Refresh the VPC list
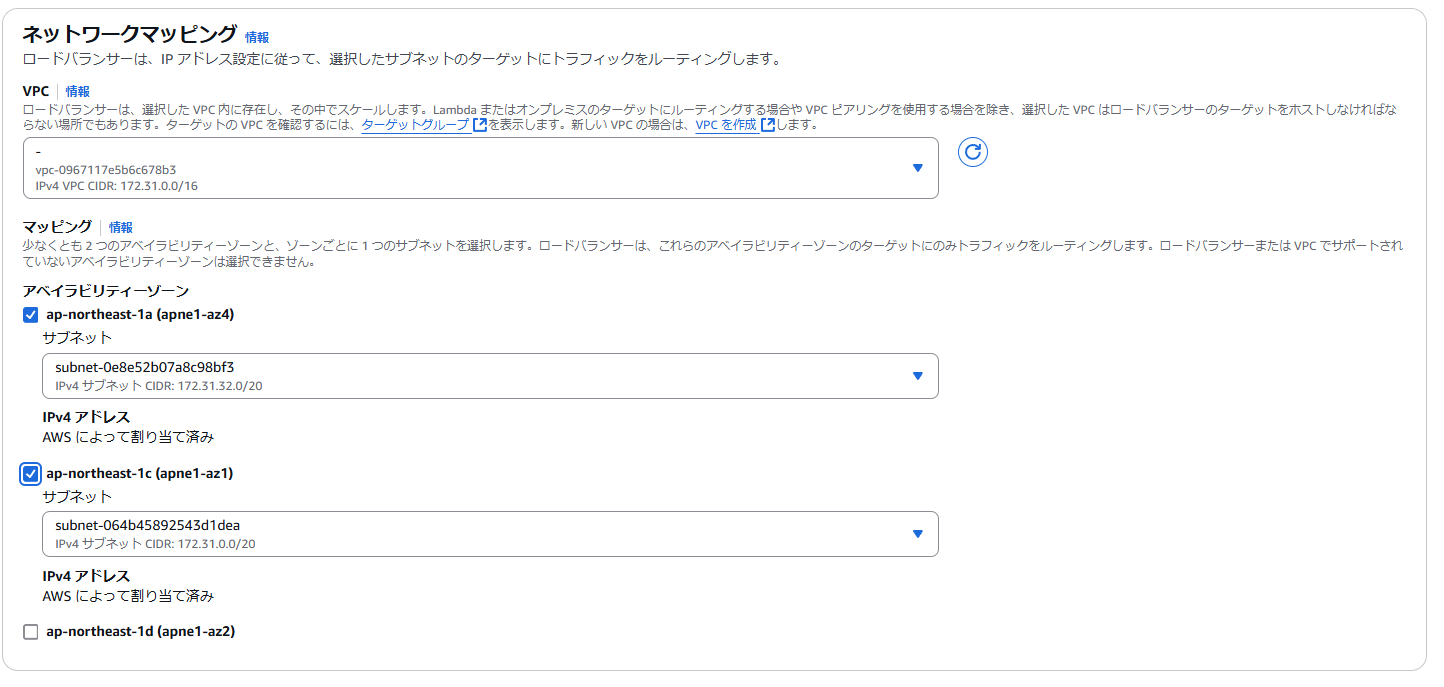Screen dimensions: 1444x687 (972, 152)
